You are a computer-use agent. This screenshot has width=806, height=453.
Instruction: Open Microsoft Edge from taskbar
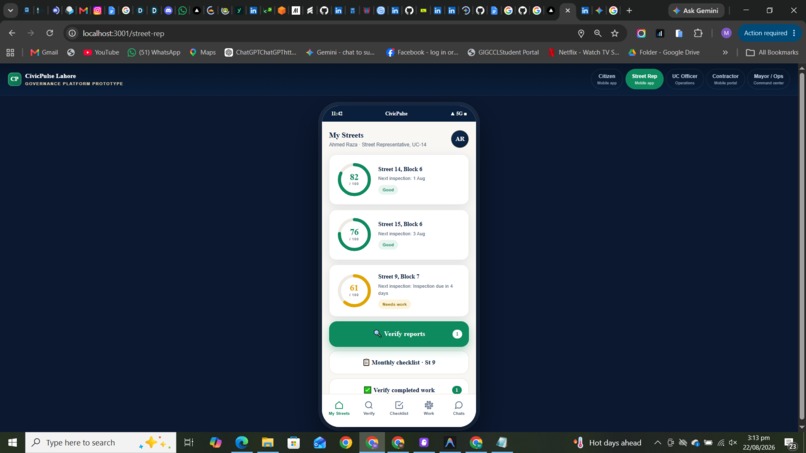[242, 443]
